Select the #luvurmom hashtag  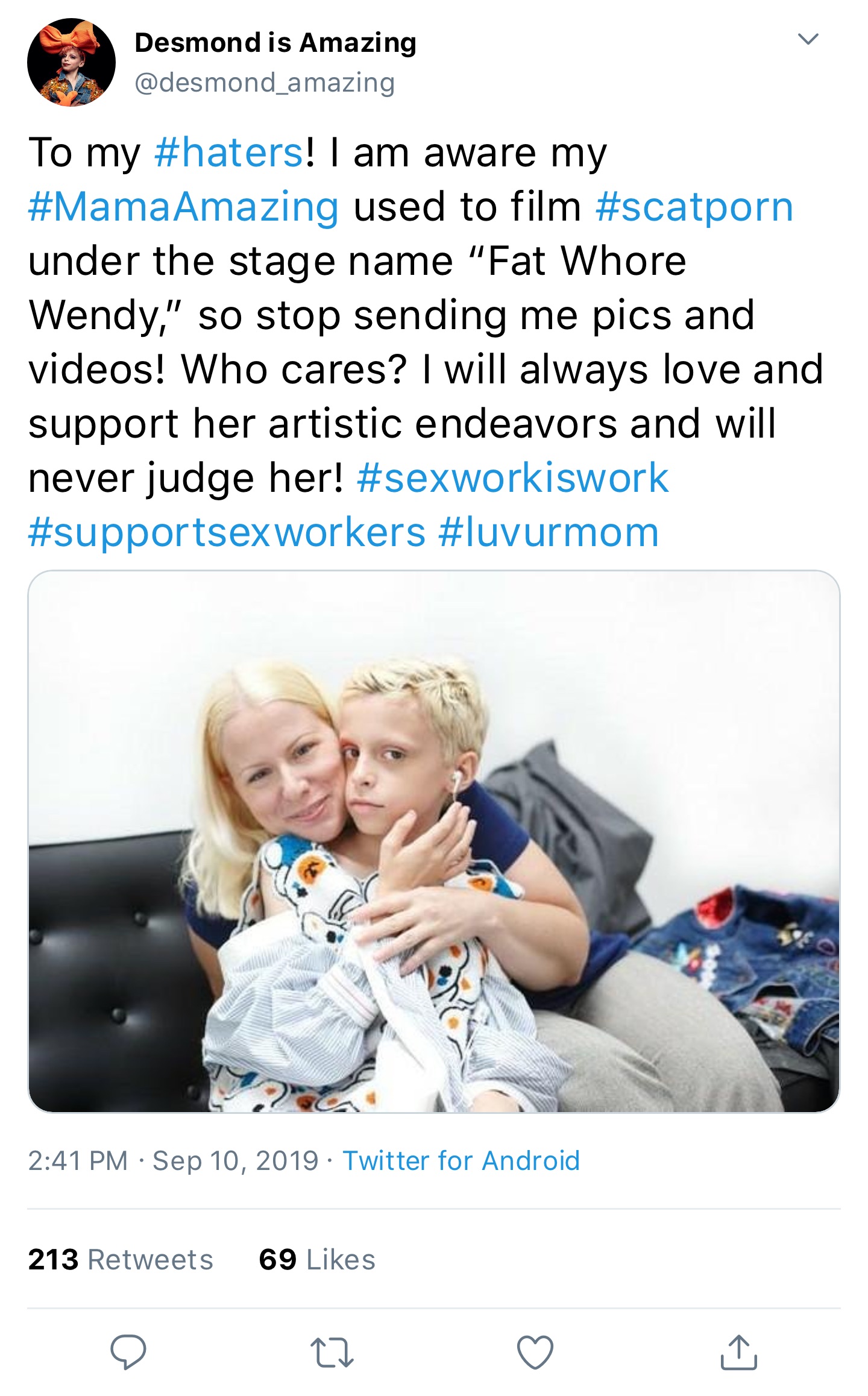(x=549, y=532)
